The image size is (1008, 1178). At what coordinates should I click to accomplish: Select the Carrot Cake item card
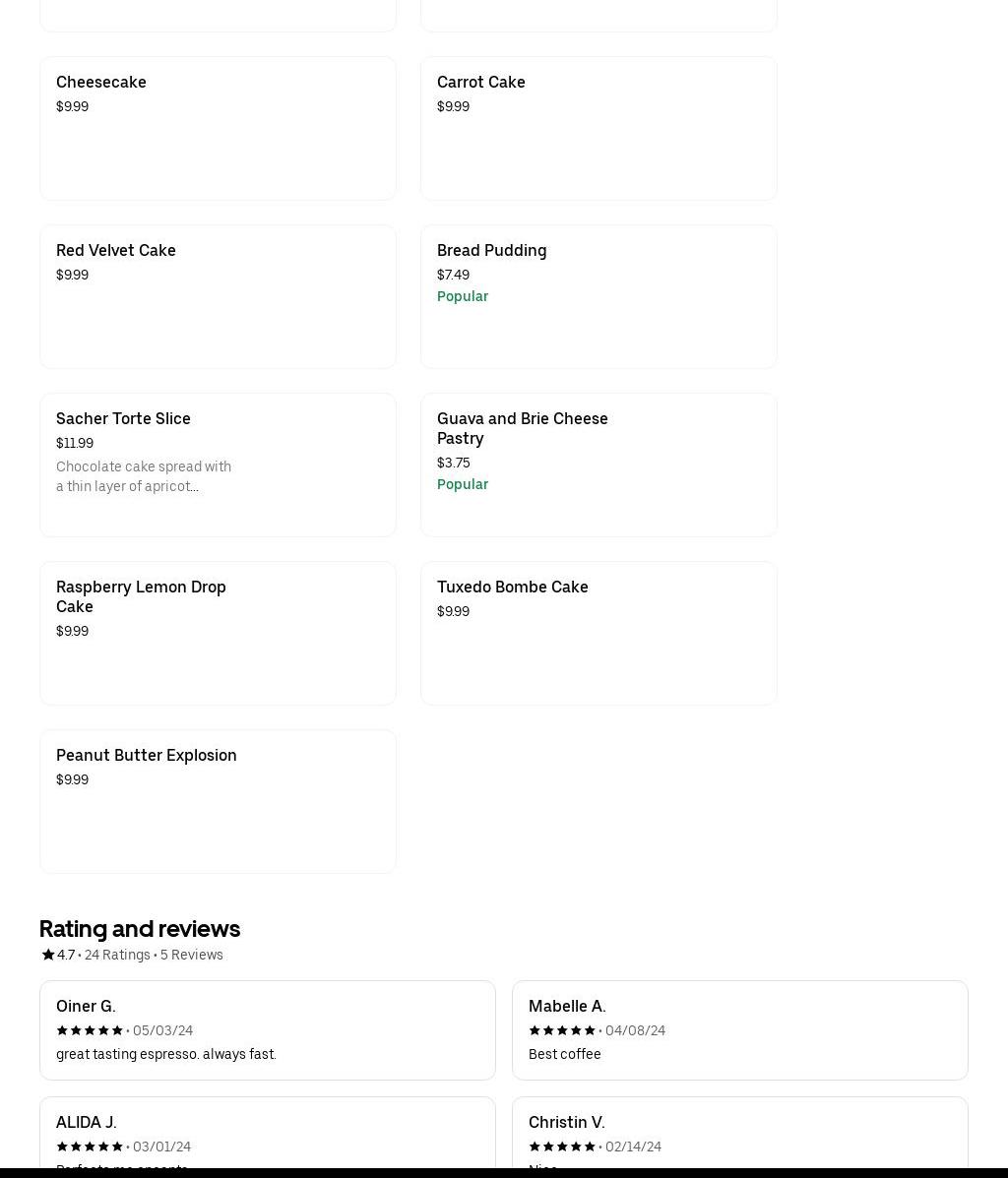(598, 128)
